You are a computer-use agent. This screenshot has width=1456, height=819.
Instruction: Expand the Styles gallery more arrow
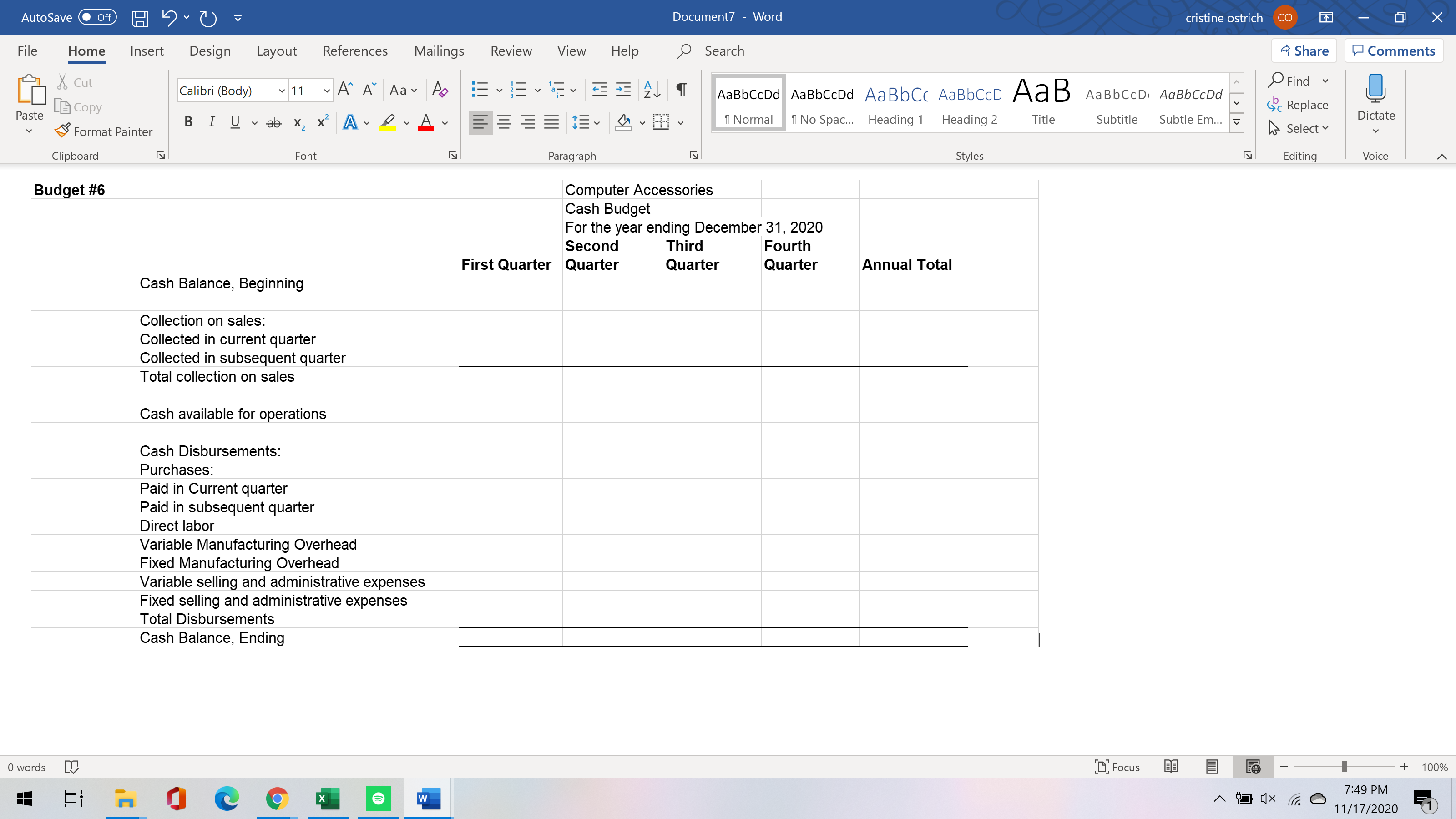click(x=1236, y=123)
